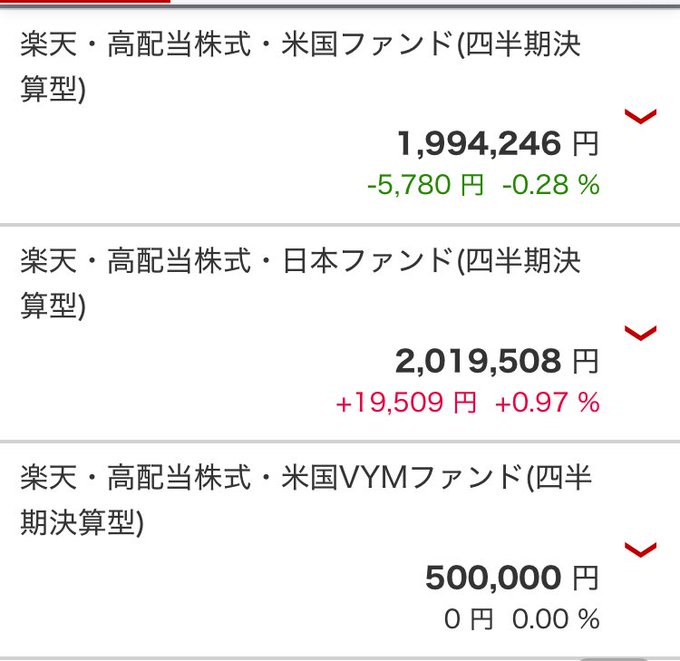Tap the -0.28 % loss percentage

tap(551, 185)
